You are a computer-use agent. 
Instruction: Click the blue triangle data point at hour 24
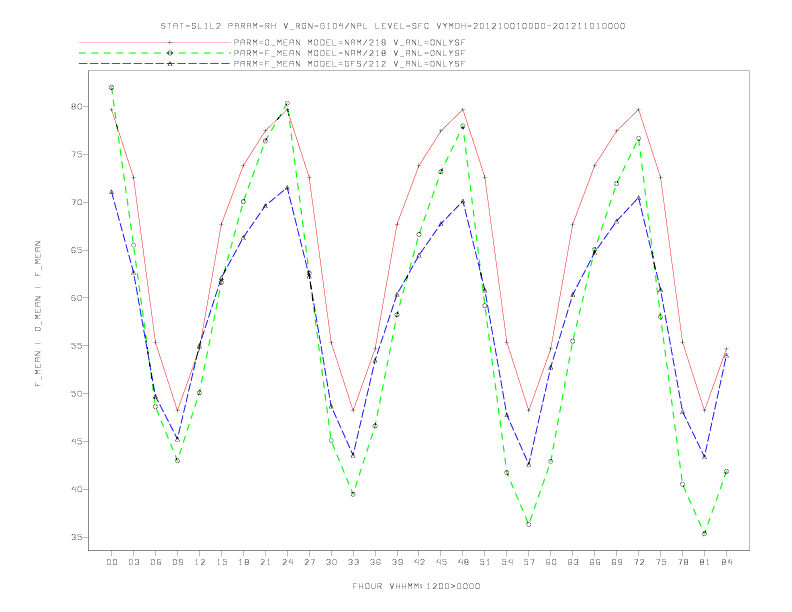coord(287,187)
